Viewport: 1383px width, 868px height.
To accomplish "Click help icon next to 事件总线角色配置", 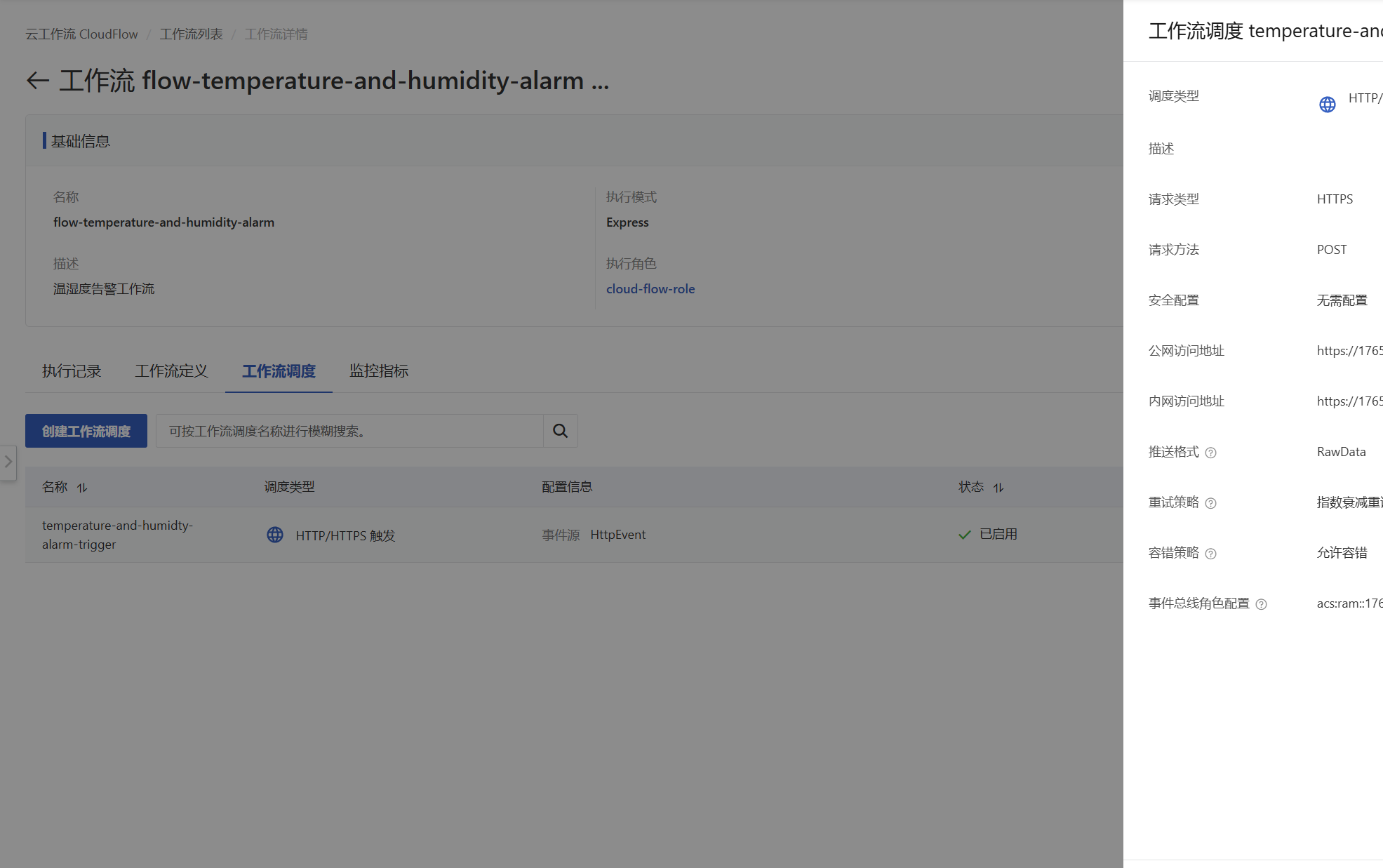I will 1261,604.
